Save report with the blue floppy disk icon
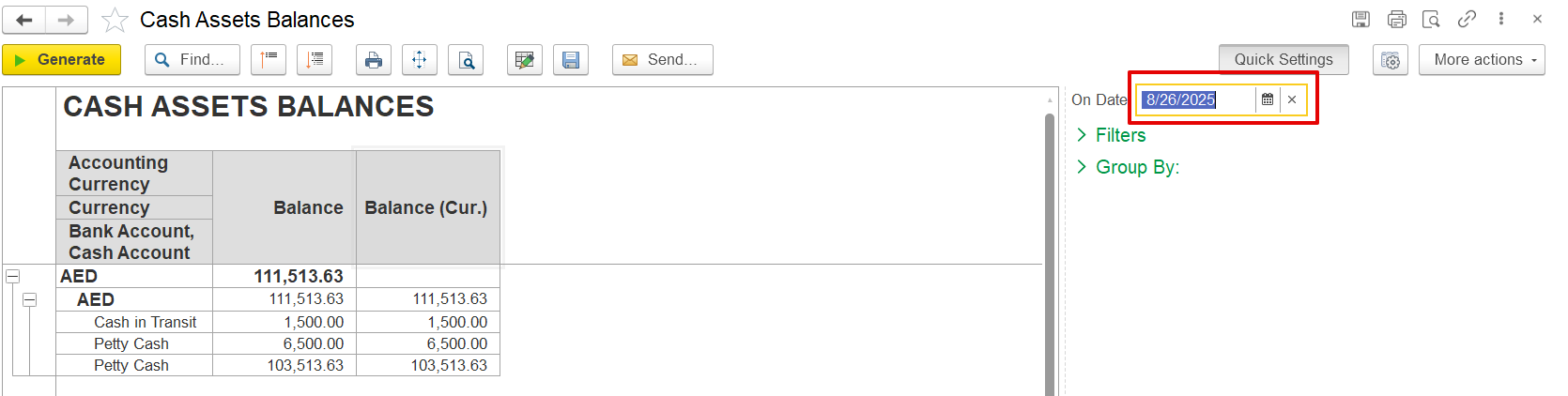 pos(571,60)
